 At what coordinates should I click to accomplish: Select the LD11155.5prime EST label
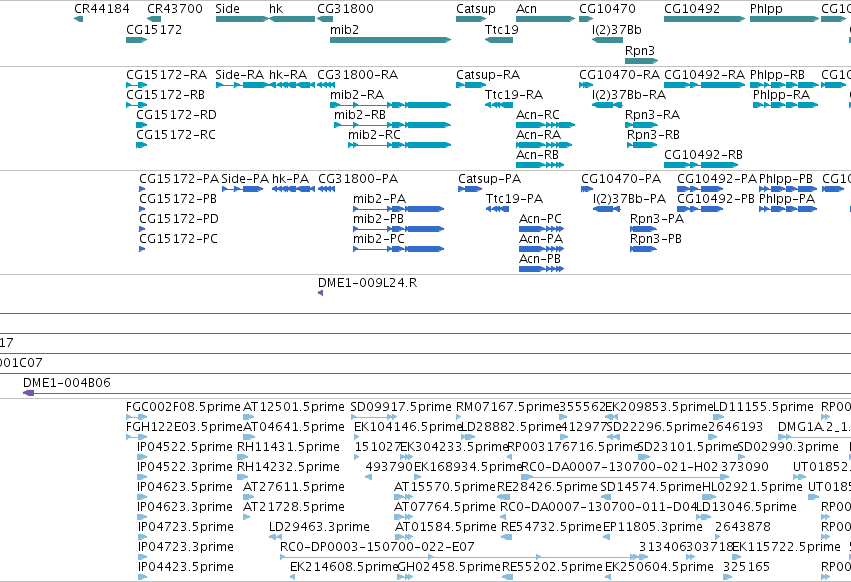pyautogui.click(x=763, y=407)
